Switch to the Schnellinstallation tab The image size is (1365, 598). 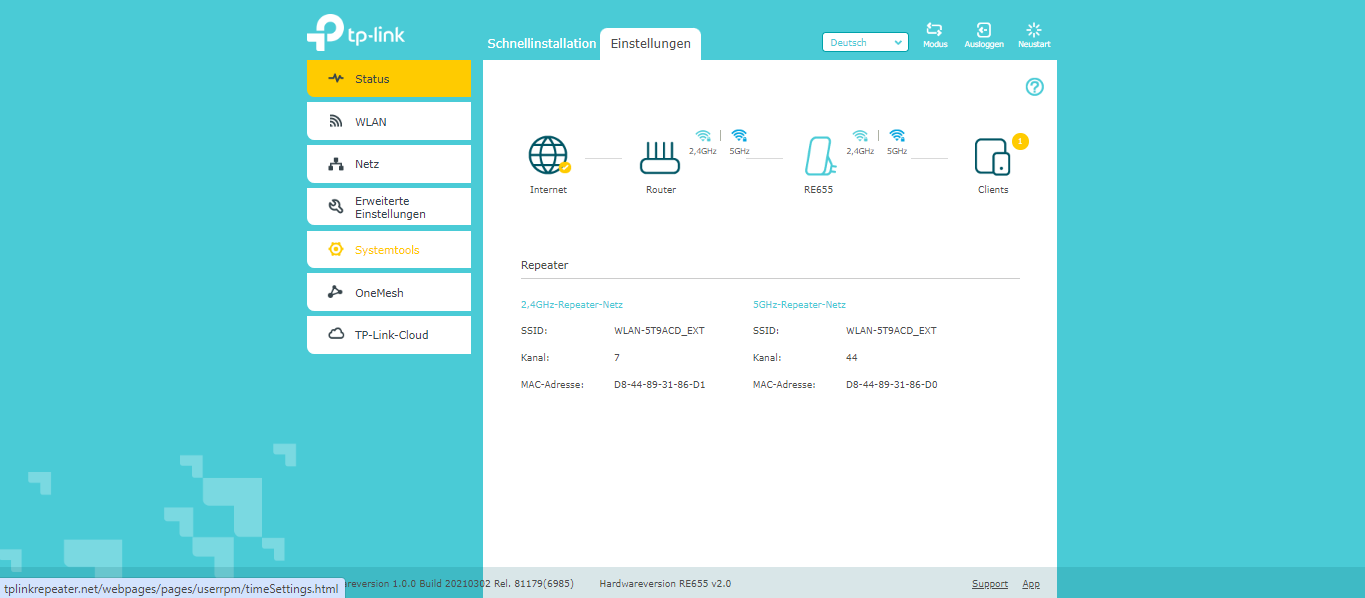pyautogui.click(x=542, y=44)
